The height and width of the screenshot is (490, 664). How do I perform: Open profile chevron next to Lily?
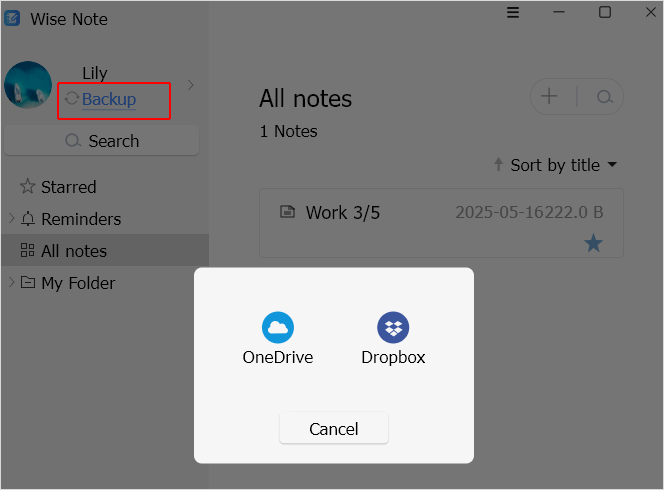click(x=191, y=85)
